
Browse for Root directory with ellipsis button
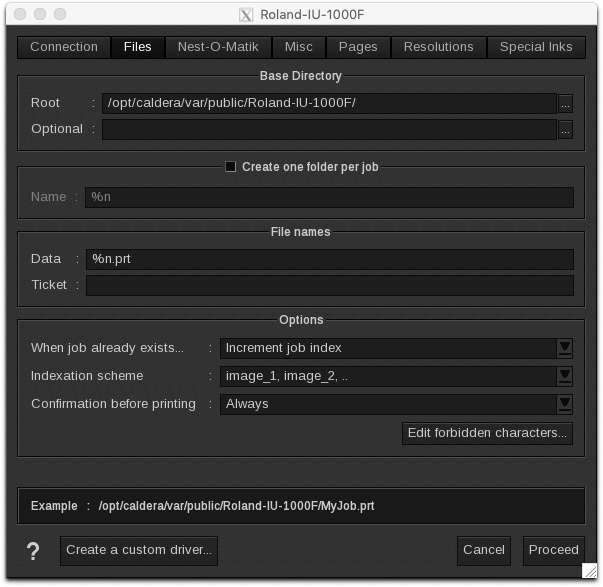(565, 104)
